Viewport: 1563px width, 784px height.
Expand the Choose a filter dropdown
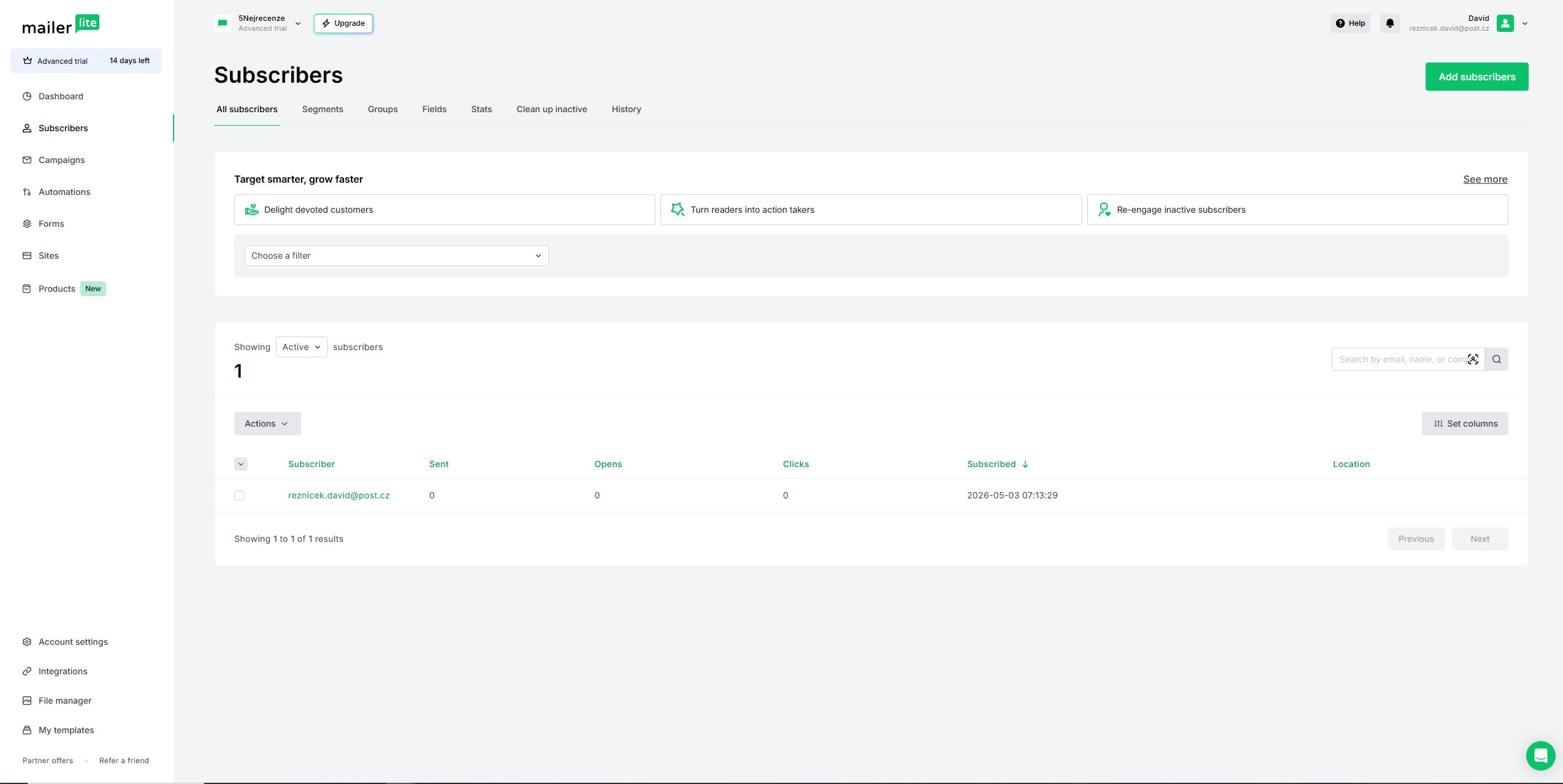pos(396,256)
